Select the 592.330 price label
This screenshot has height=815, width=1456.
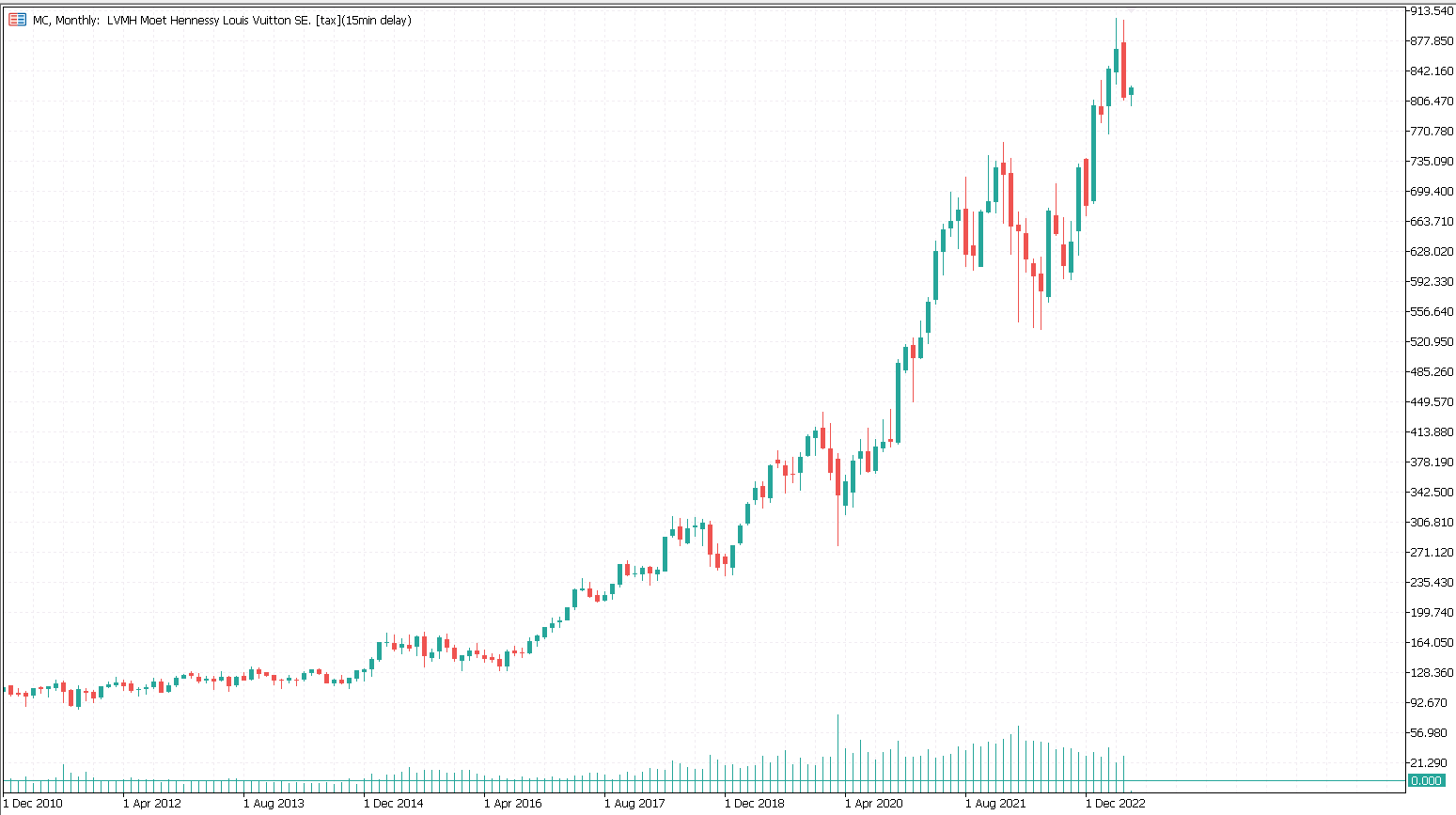coord(1433,281)
